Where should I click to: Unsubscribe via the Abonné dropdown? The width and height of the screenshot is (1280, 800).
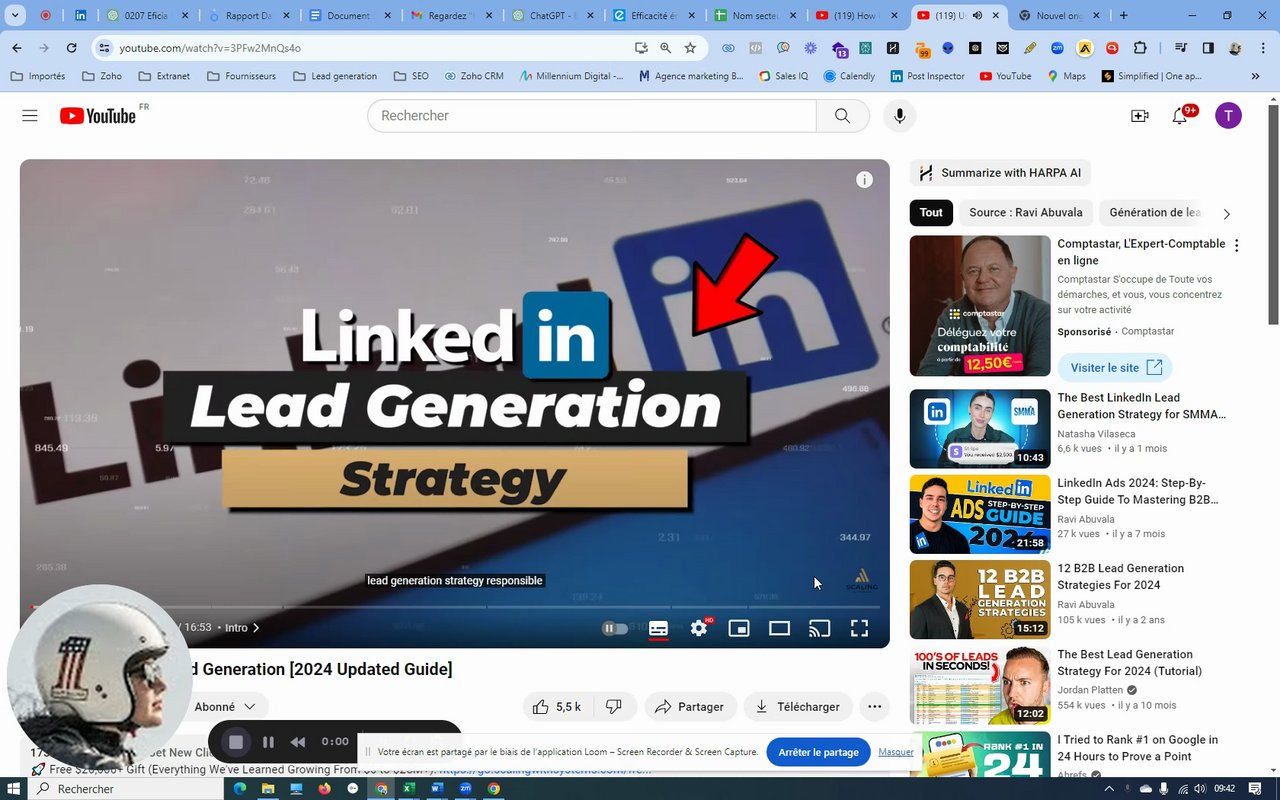(x=225, y=707)
